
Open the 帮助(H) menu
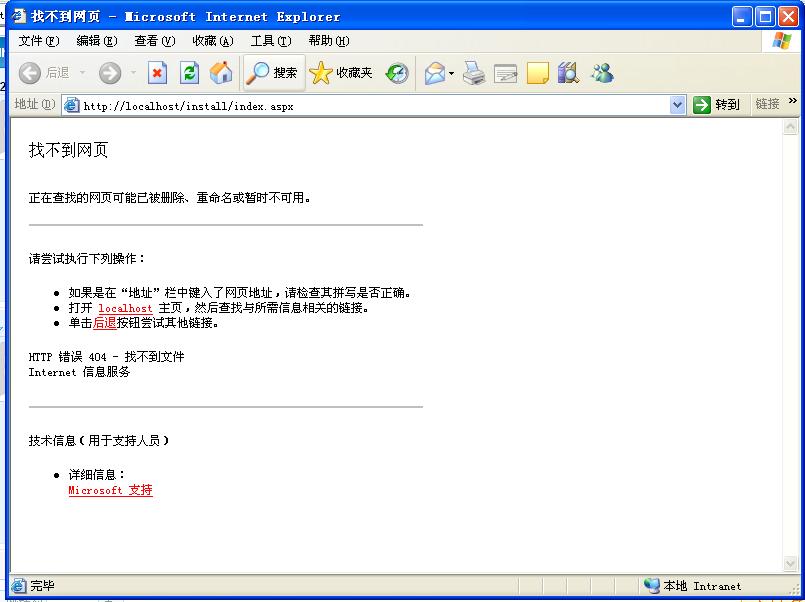(329, 41)
